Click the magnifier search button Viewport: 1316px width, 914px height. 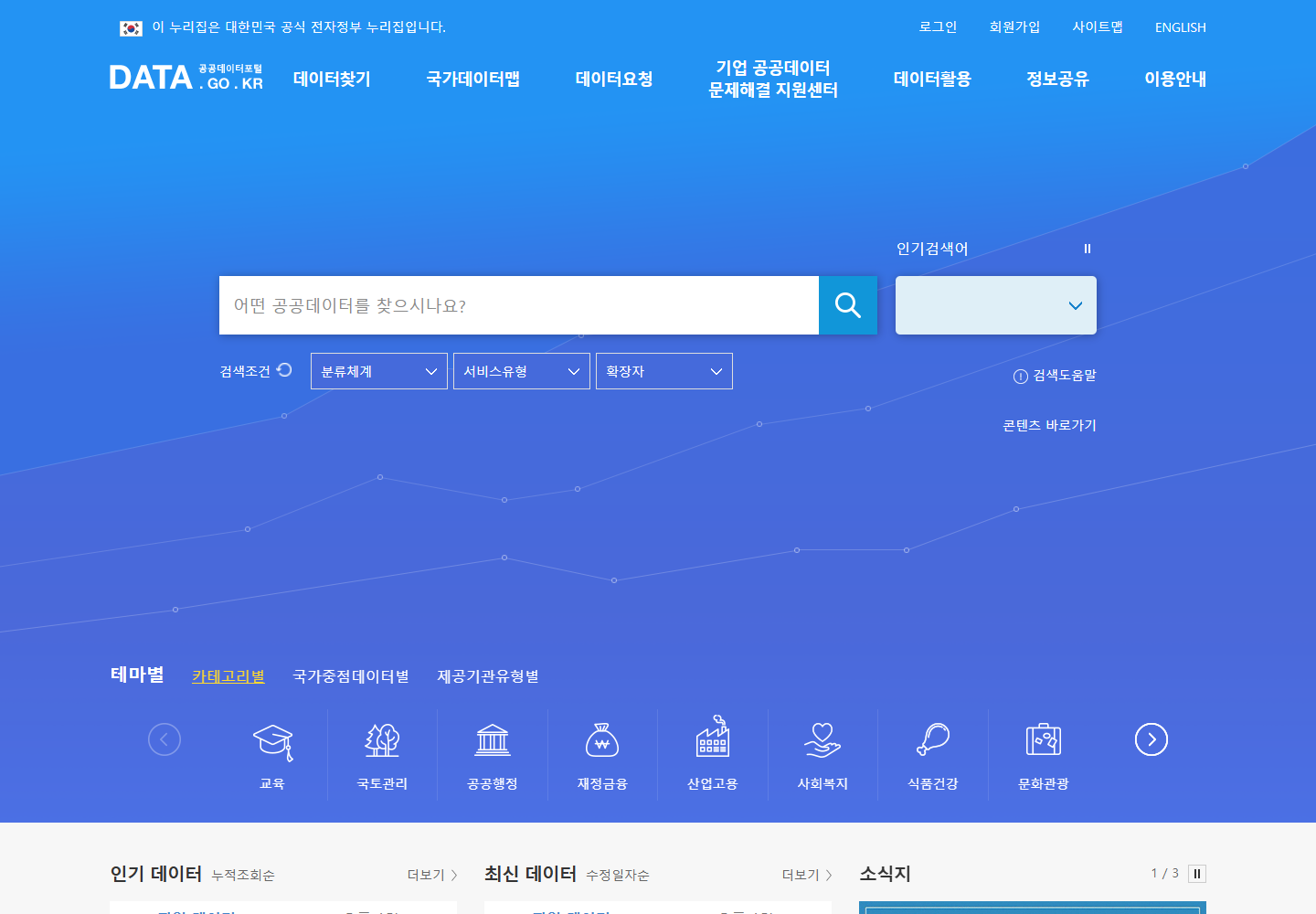click(x=848, y=305)
